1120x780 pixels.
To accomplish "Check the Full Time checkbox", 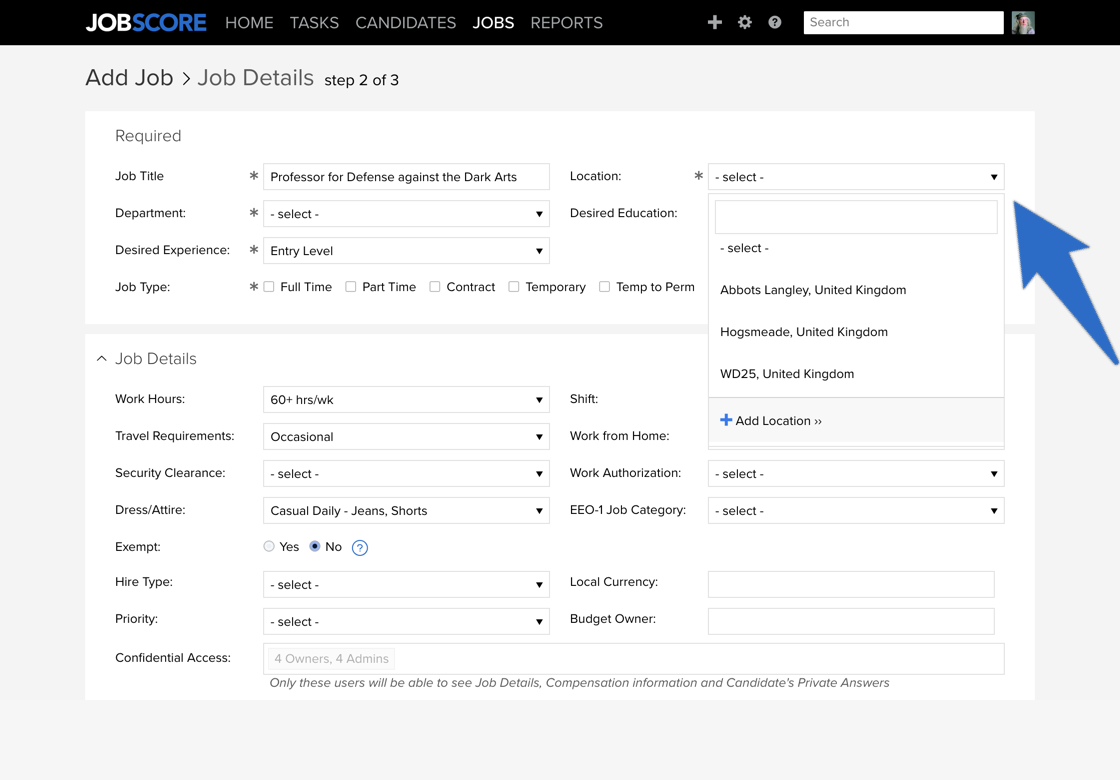I will point(269,286).
